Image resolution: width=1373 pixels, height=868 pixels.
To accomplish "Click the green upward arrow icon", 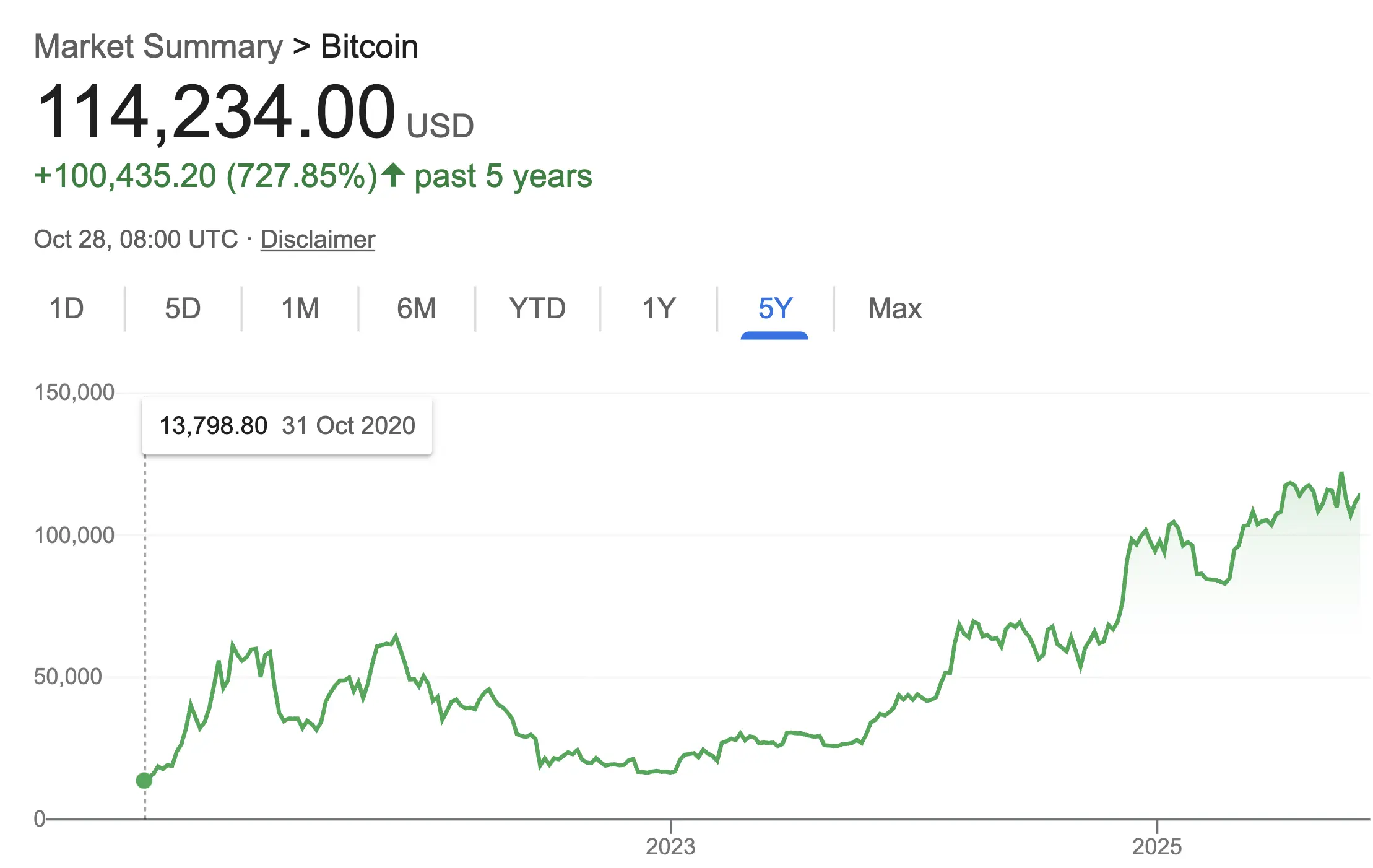I will pyautogui.click(x=393, y=175).
